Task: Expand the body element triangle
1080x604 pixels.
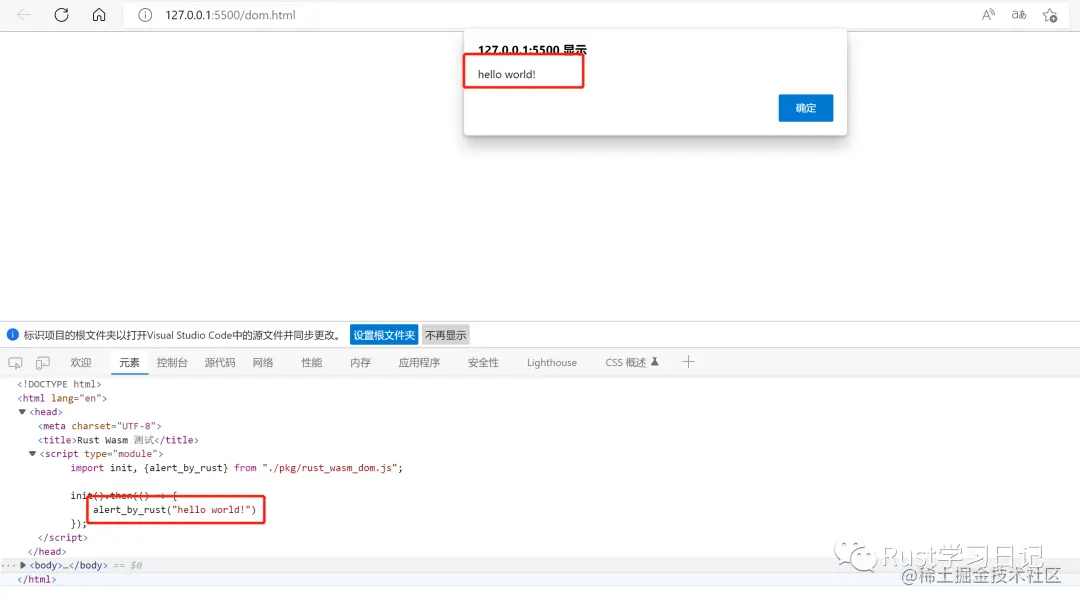Action: click(23, 565)
